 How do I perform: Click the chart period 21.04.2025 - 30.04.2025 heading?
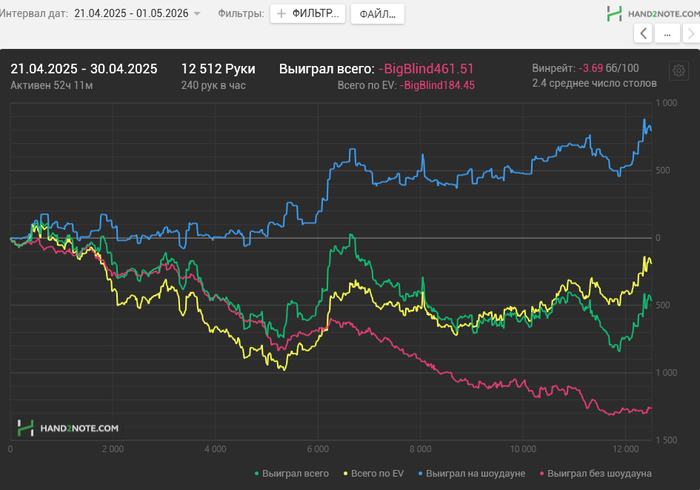click(x=84, y=69)
